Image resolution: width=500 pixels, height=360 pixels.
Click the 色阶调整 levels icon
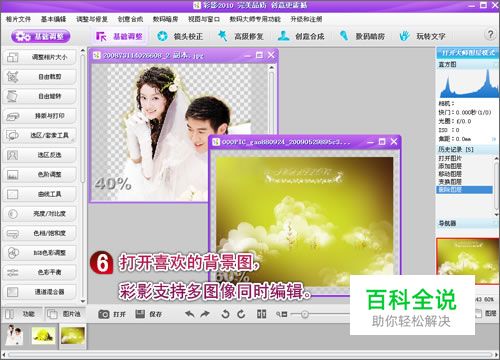pos(13,175)
